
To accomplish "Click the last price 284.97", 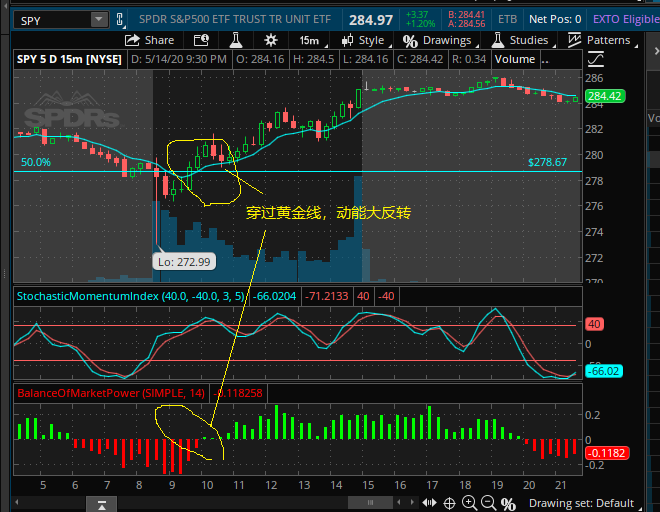I will tap(371, 20).
